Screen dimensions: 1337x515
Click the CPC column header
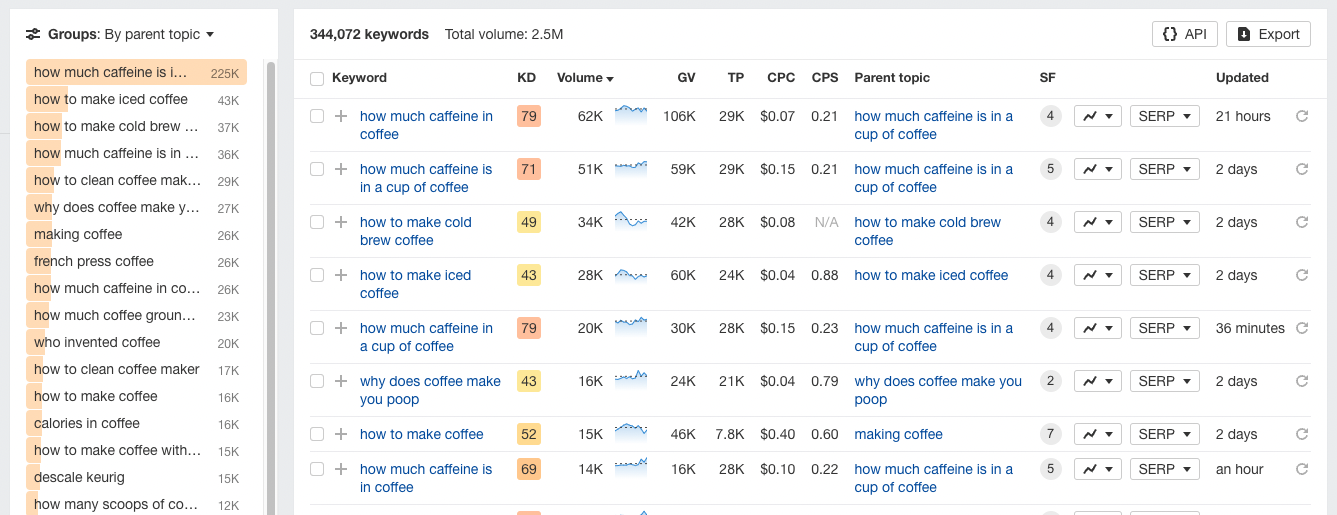(x=781, y=78)
